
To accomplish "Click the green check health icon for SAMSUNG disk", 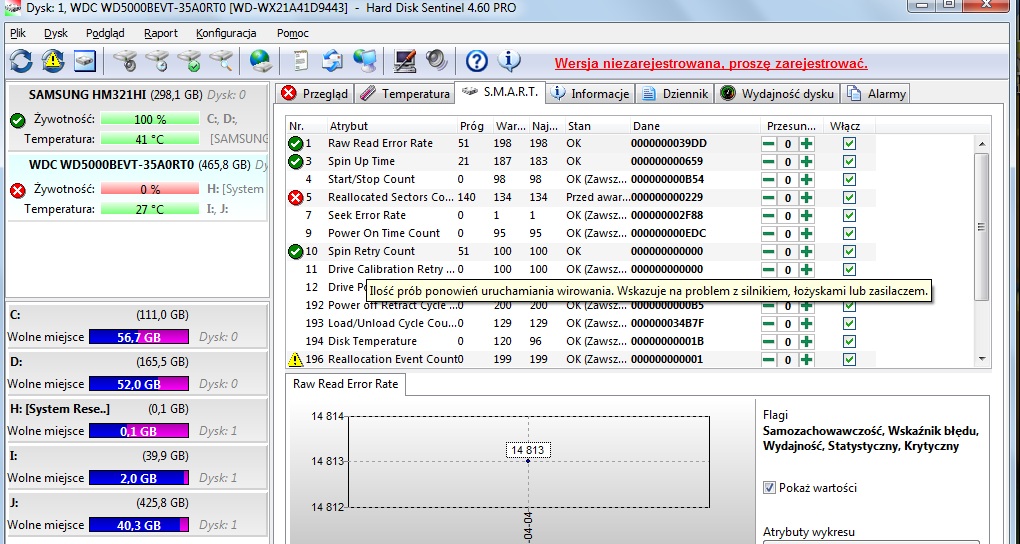I will point(18,120).
